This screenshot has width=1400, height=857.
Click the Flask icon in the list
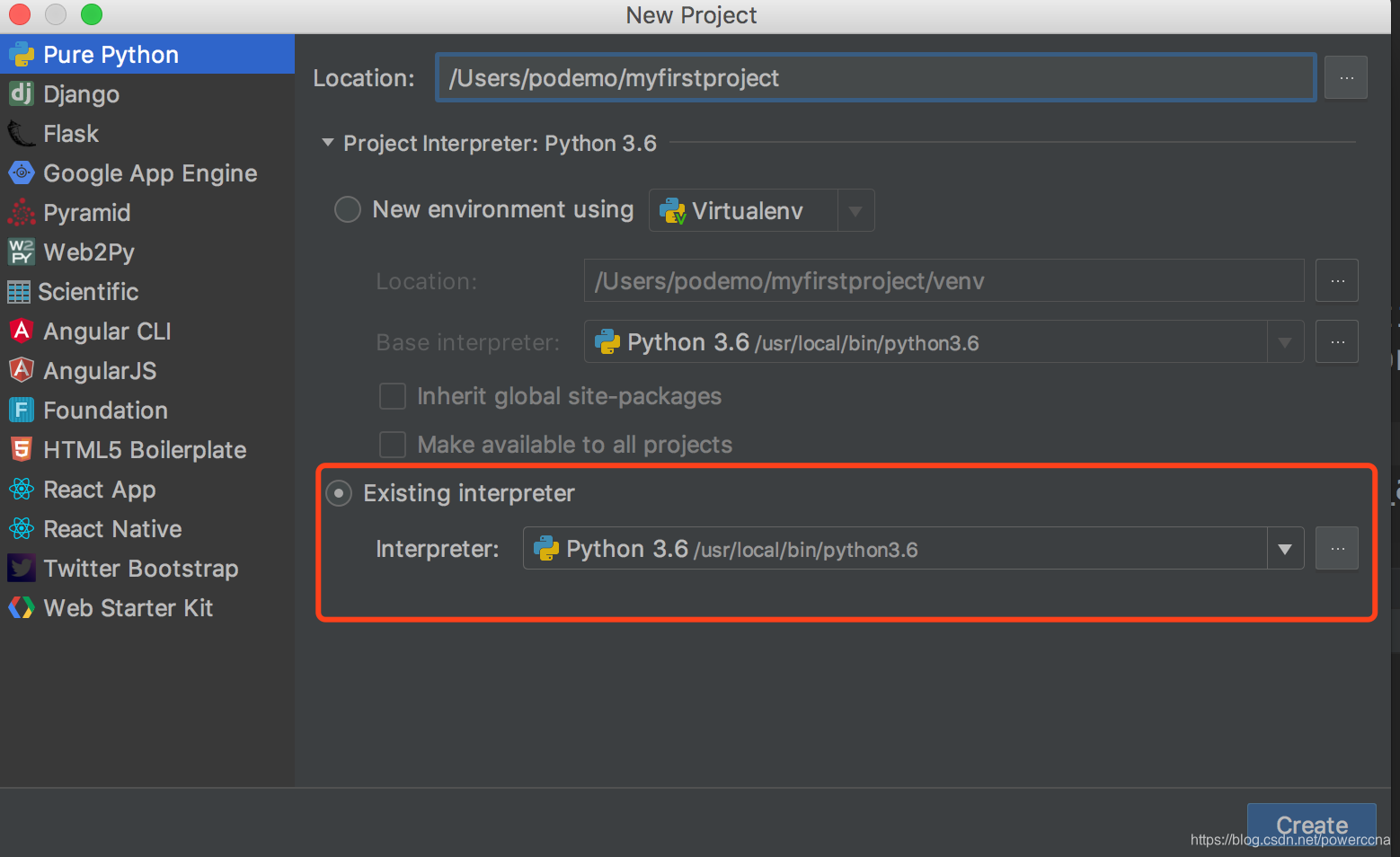pyautogui.click(x=22, y=133)
